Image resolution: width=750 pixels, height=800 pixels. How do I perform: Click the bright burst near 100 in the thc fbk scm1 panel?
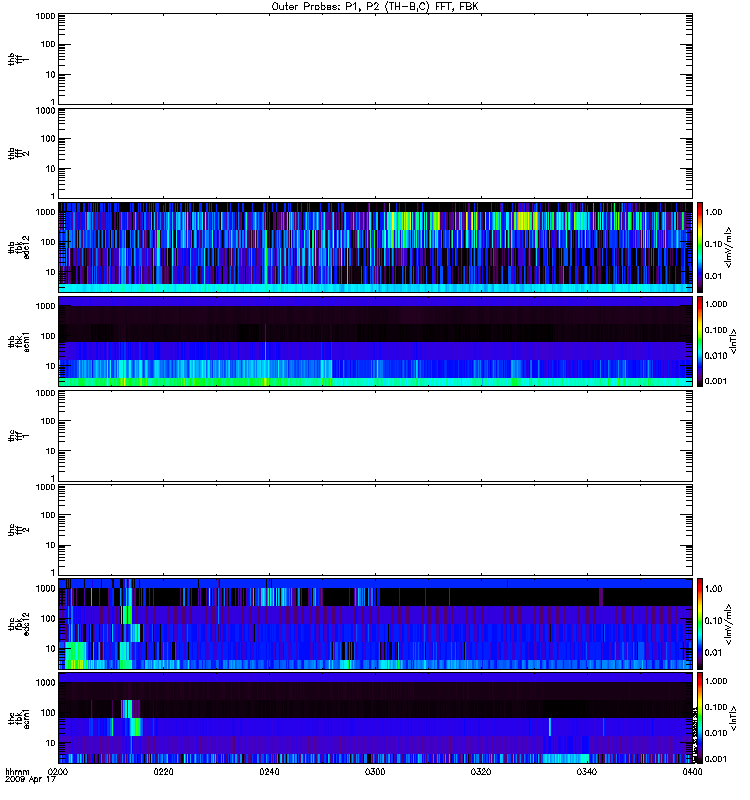(127, 709)
